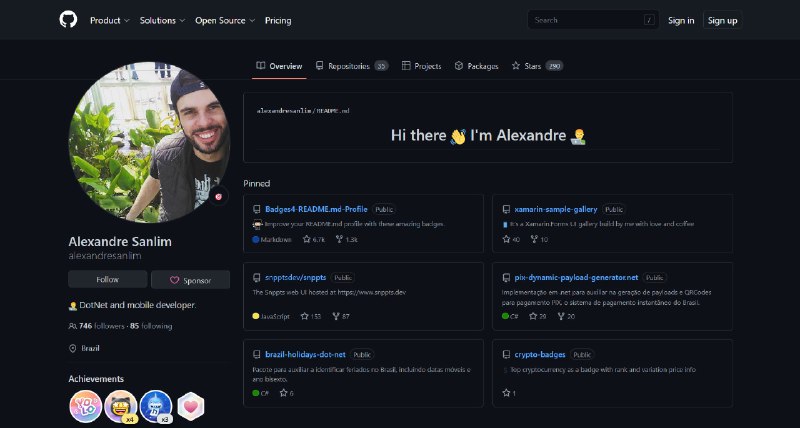
Task: Switch to the Stars tab
Action: tap(537, 66)
